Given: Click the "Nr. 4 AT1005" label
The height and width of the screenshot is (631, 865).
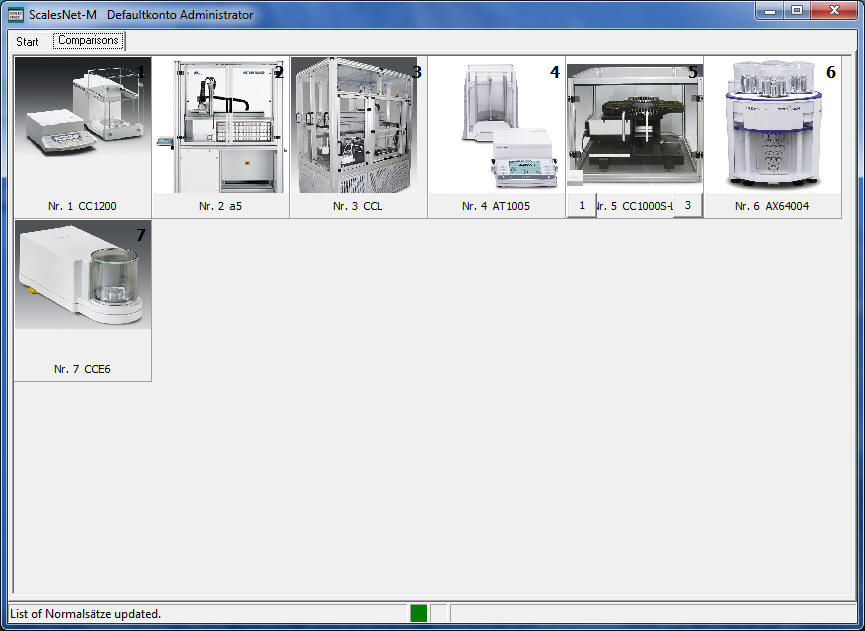Looking at the screenshot, I should pyautogui.click(x=496, y=206).
